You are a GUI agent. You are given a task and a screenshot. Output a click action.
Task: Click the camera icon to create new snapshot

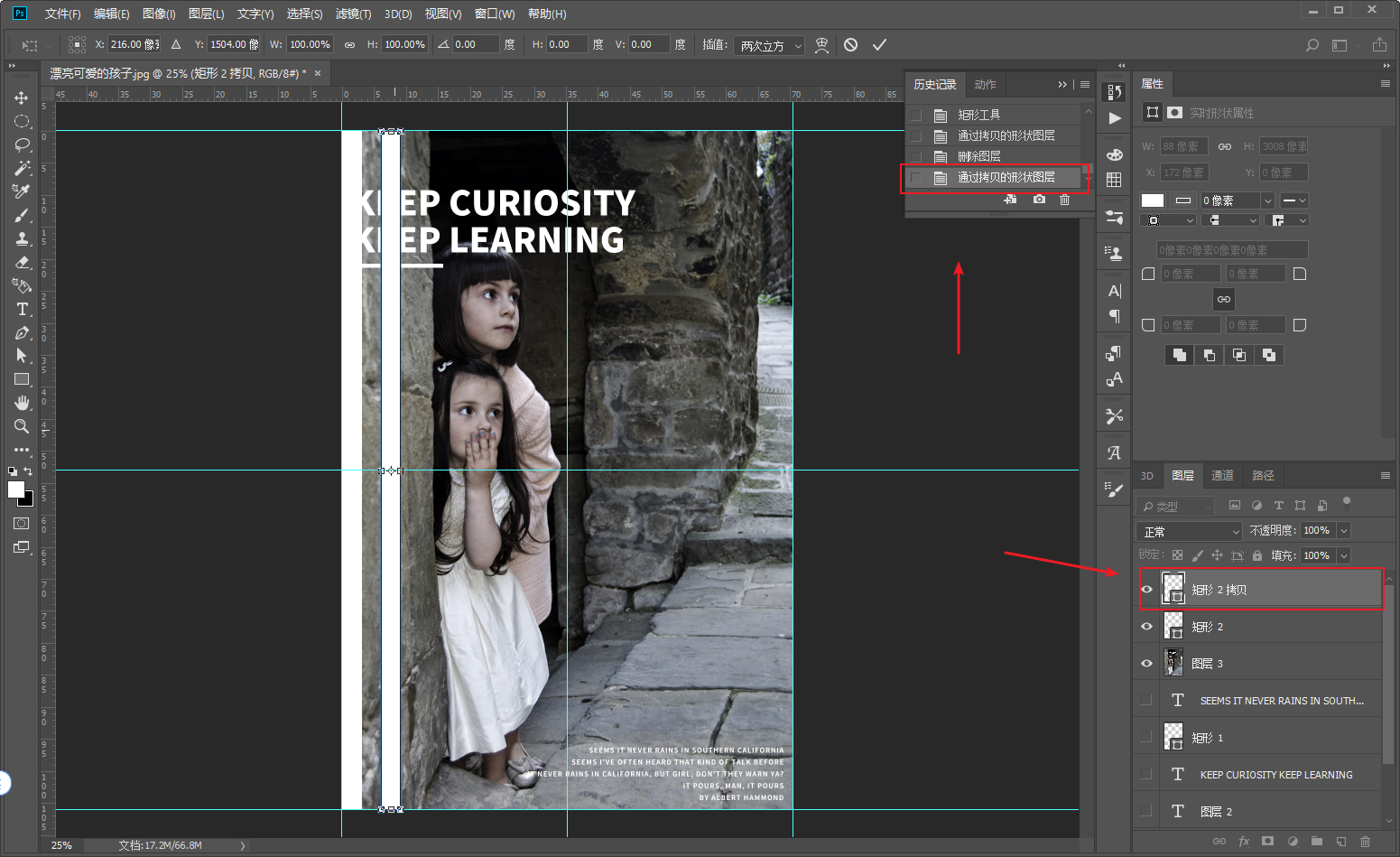point(1039,199)
